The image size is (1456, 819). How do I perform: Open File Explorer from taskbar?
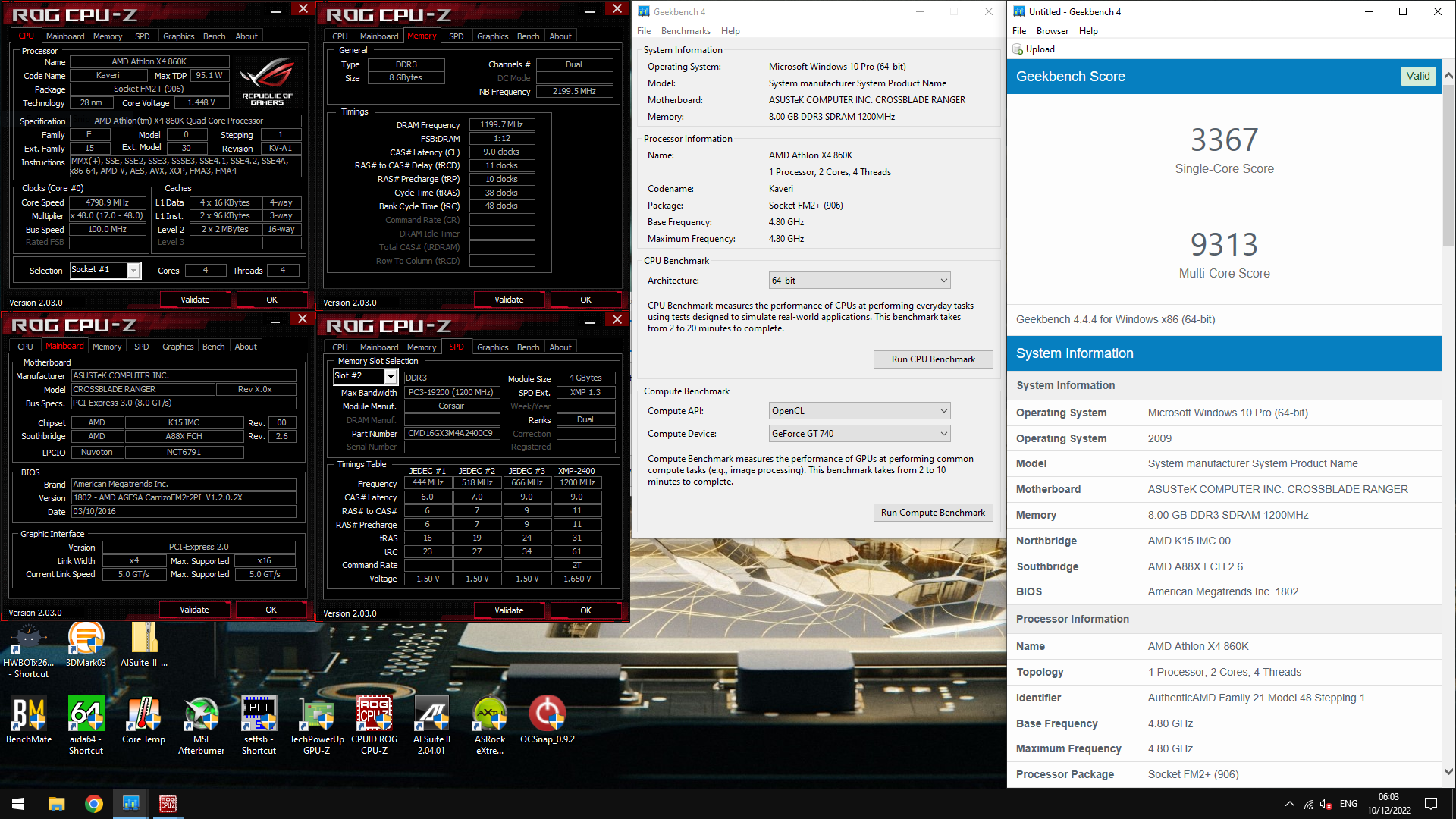click(57, 804)
